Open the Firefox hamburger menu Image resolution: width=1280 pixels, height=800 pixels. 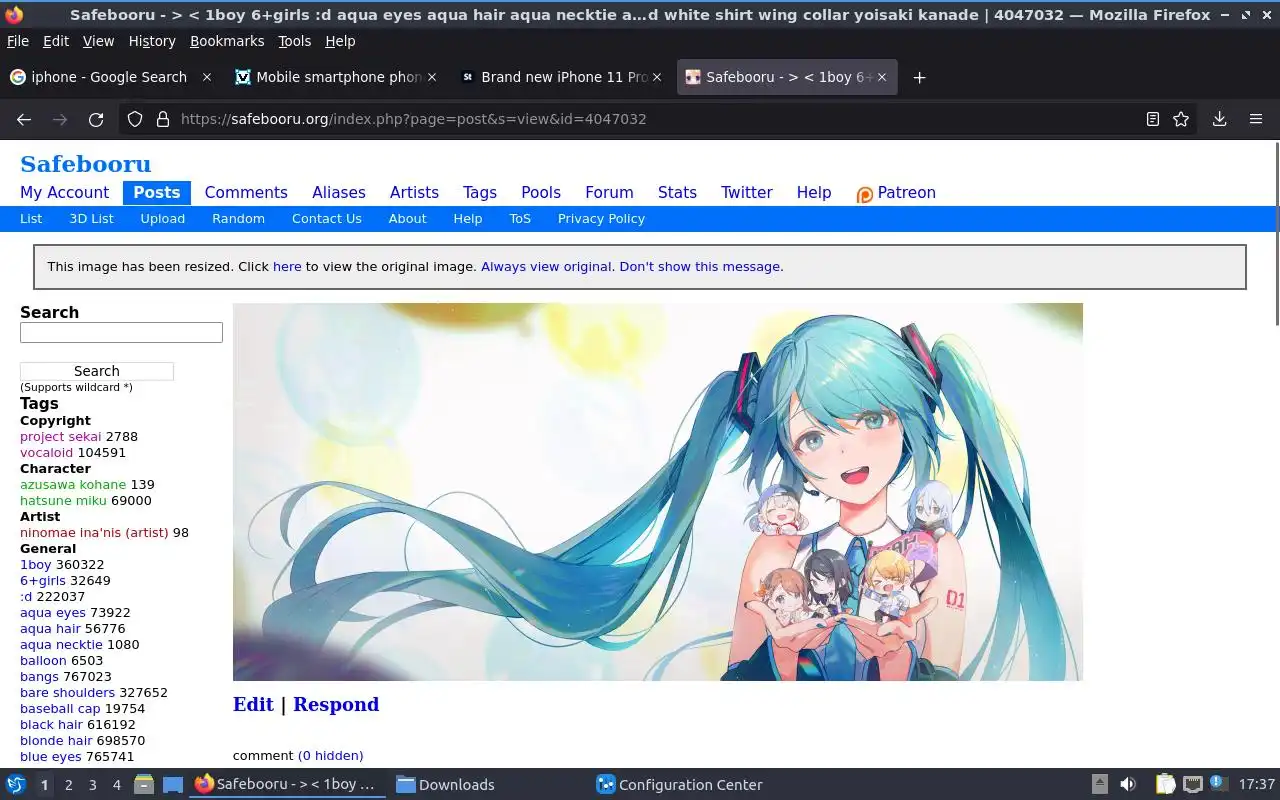click(x=1256, y=119)
